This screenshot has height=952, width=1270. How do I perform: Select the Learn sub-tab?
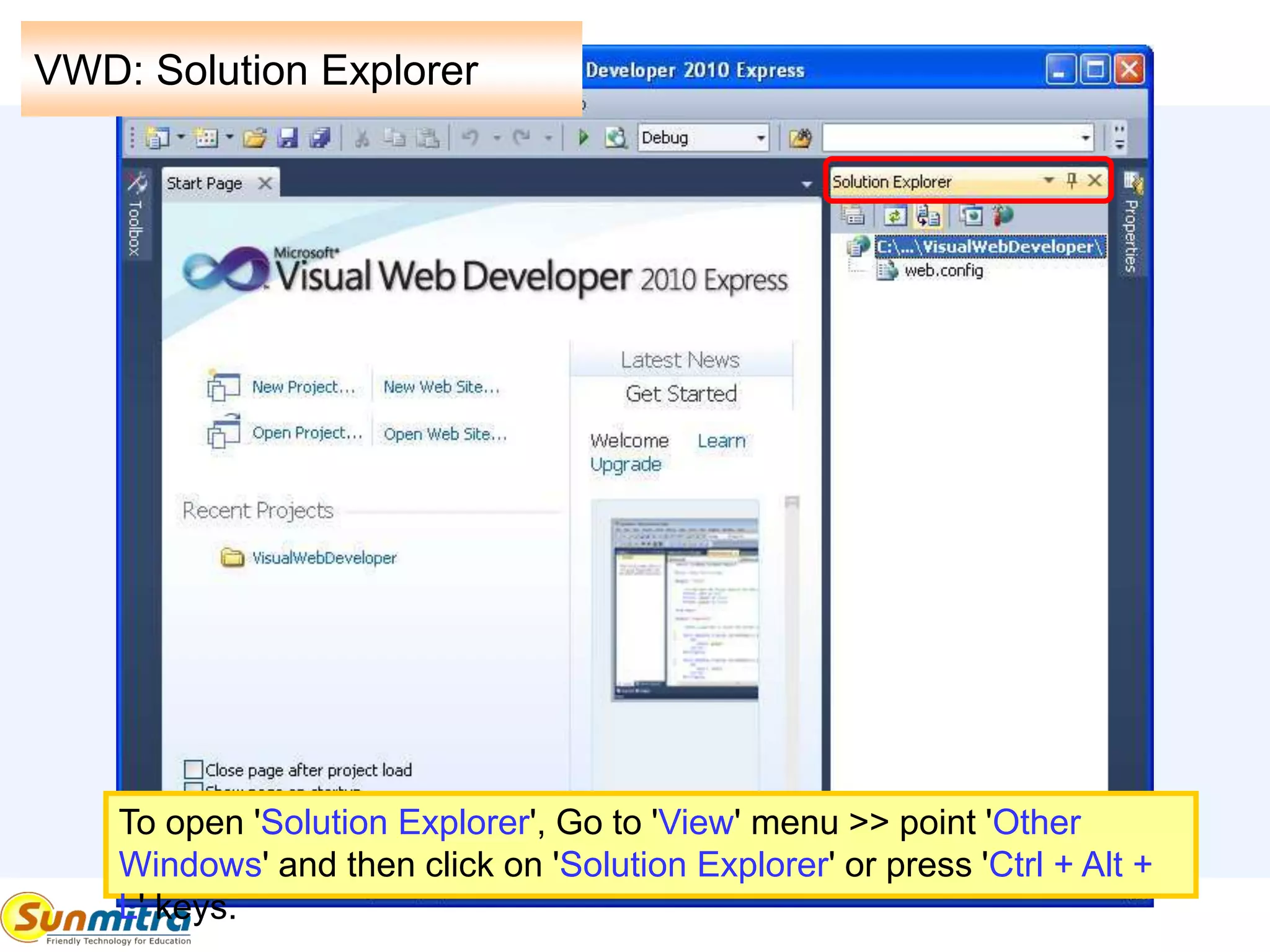click(721, 441)
